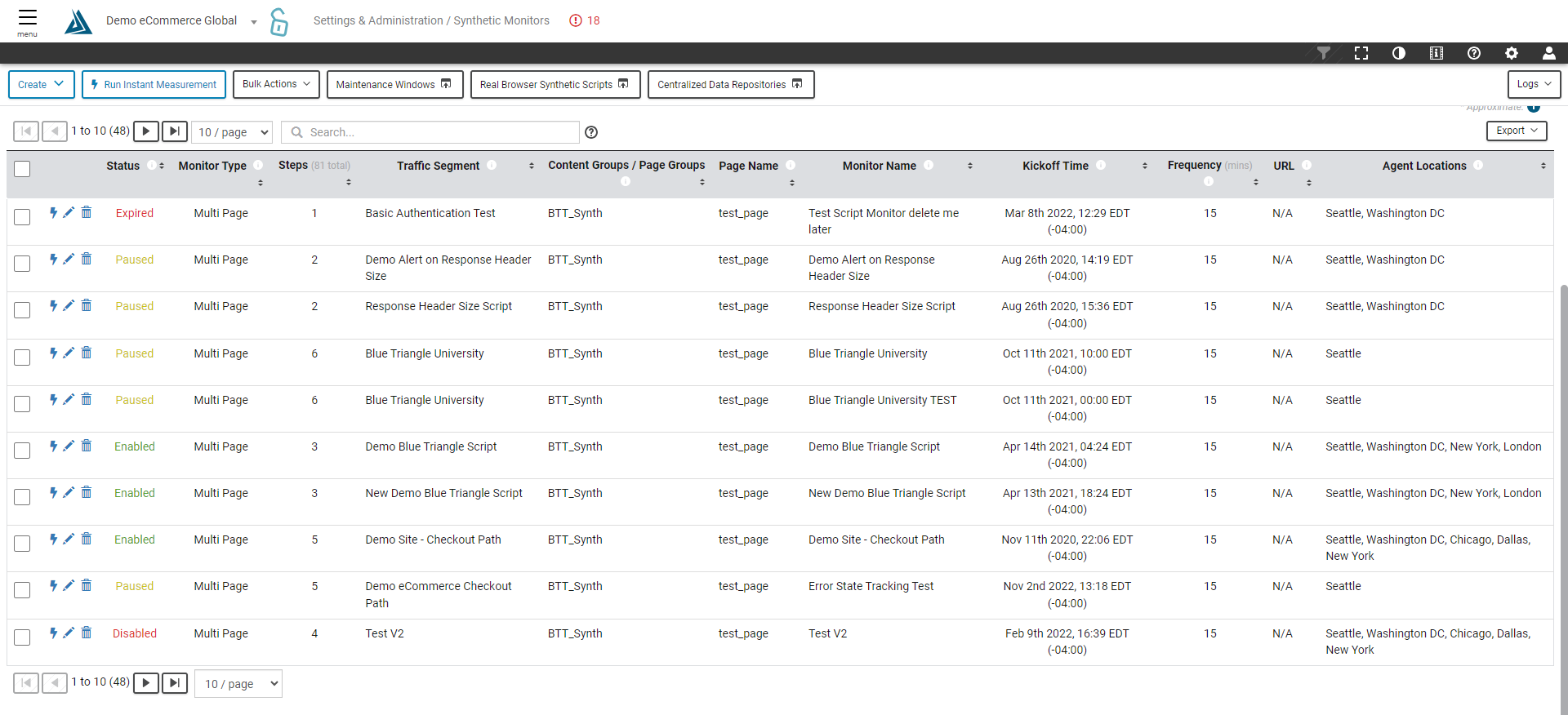Open the Bulk Actions dropdown

(276, 84)
